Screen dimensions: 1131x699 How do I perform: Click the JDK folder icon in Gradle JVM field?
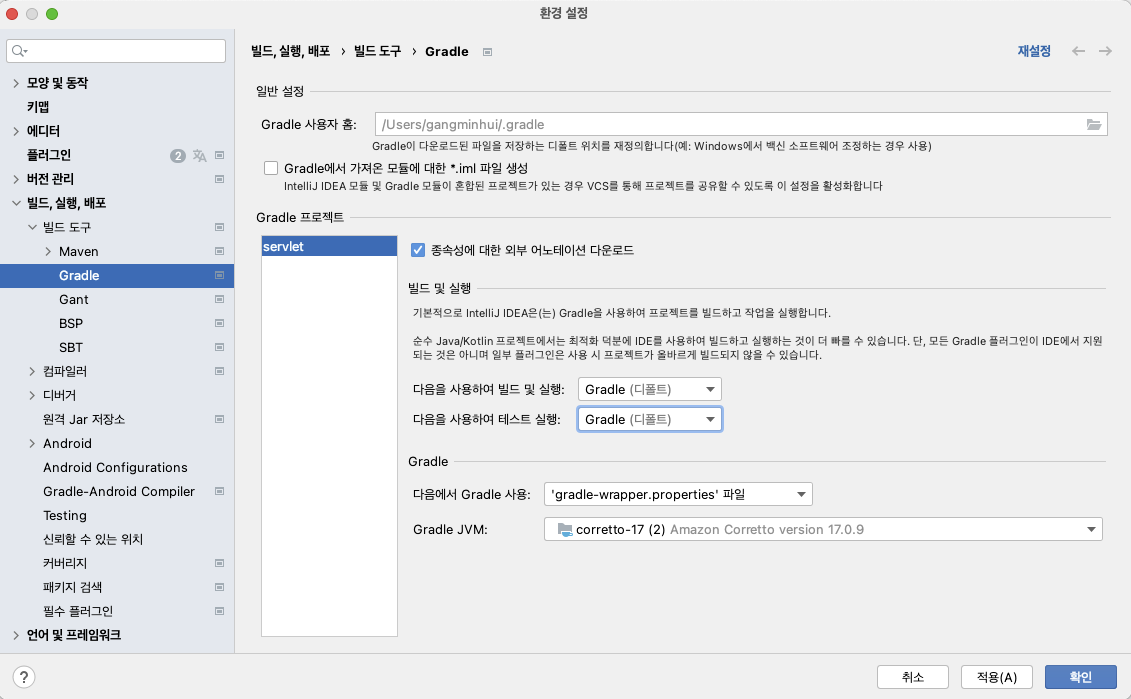coord(565,529)
